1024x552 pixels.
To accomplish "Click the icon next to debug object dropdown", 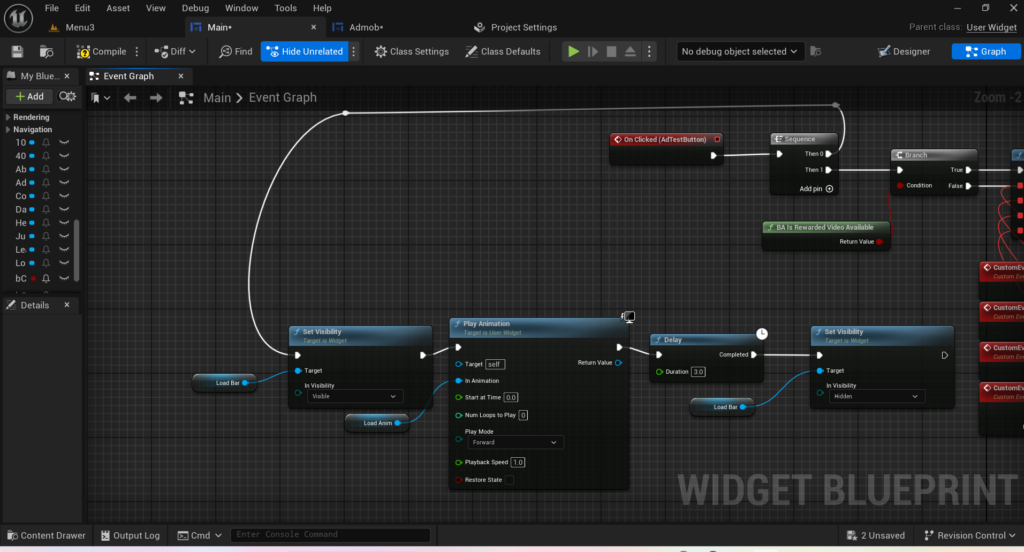I will 816,52.
